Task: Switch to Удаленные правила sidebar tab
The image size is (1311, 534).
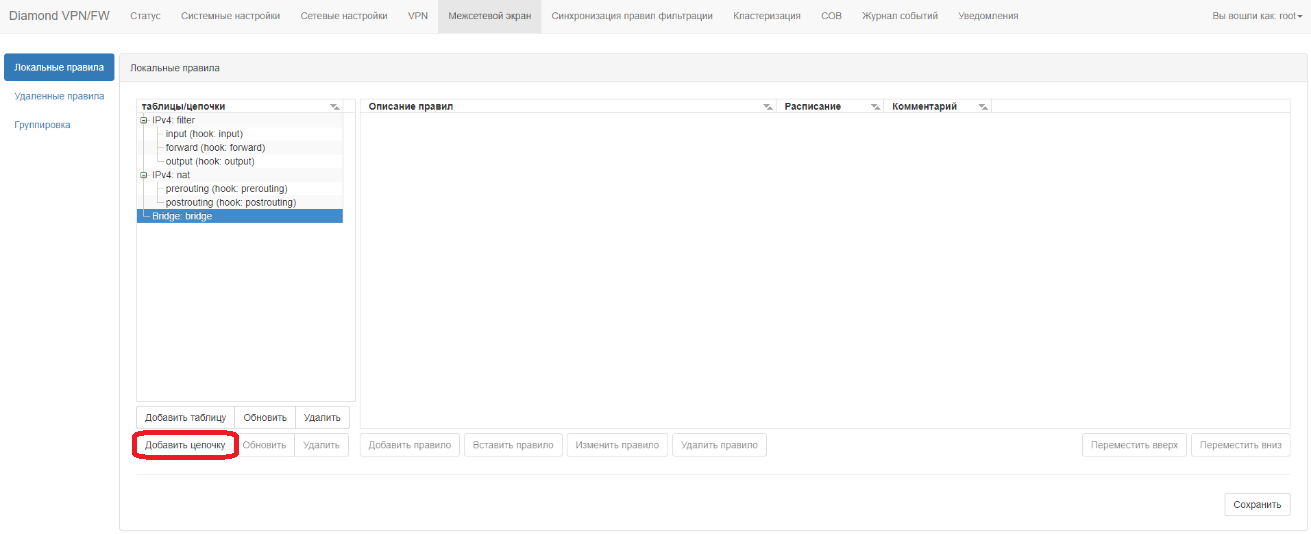Action: pyautogui.click(x=59, y=97)
